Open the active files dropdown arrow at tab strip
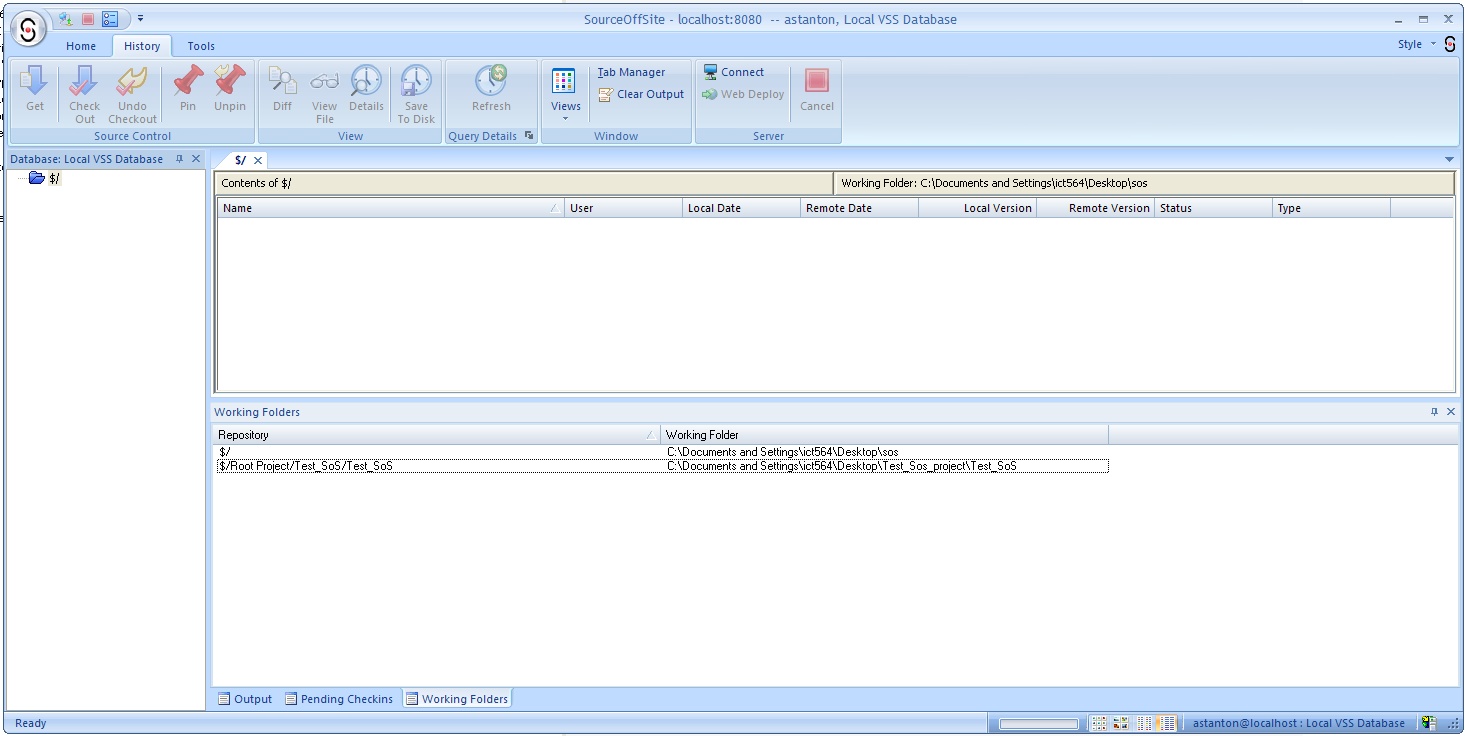 coord(1449,160)
